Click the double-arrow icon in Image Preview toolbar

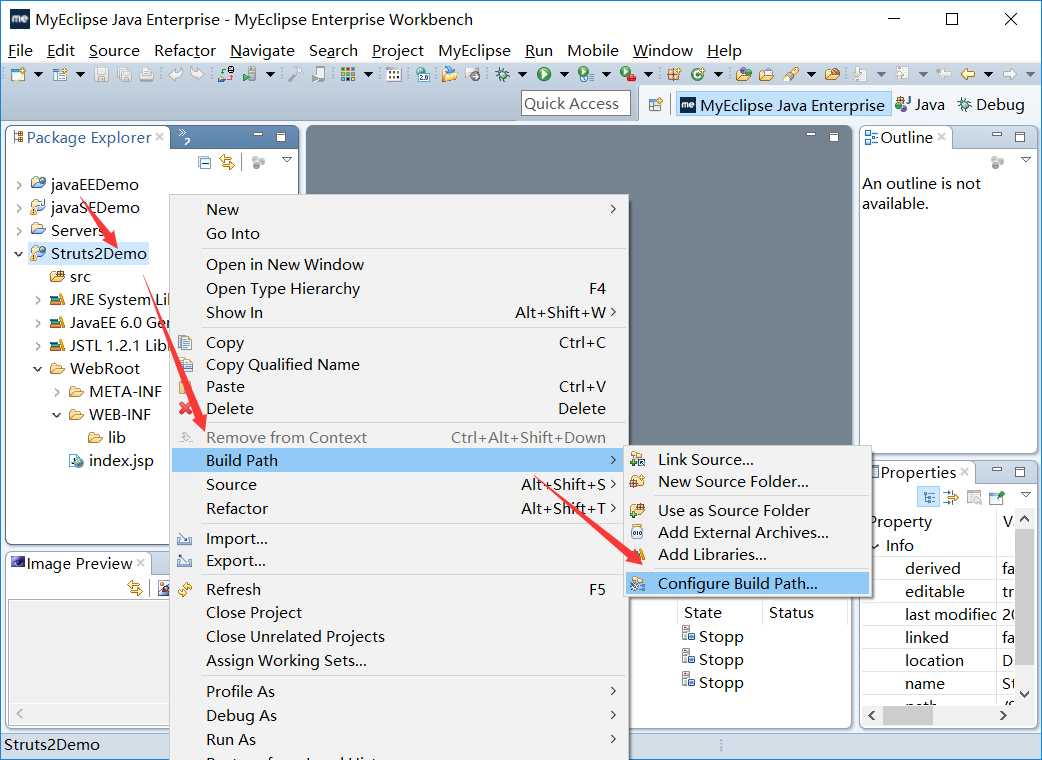point(135,588)
